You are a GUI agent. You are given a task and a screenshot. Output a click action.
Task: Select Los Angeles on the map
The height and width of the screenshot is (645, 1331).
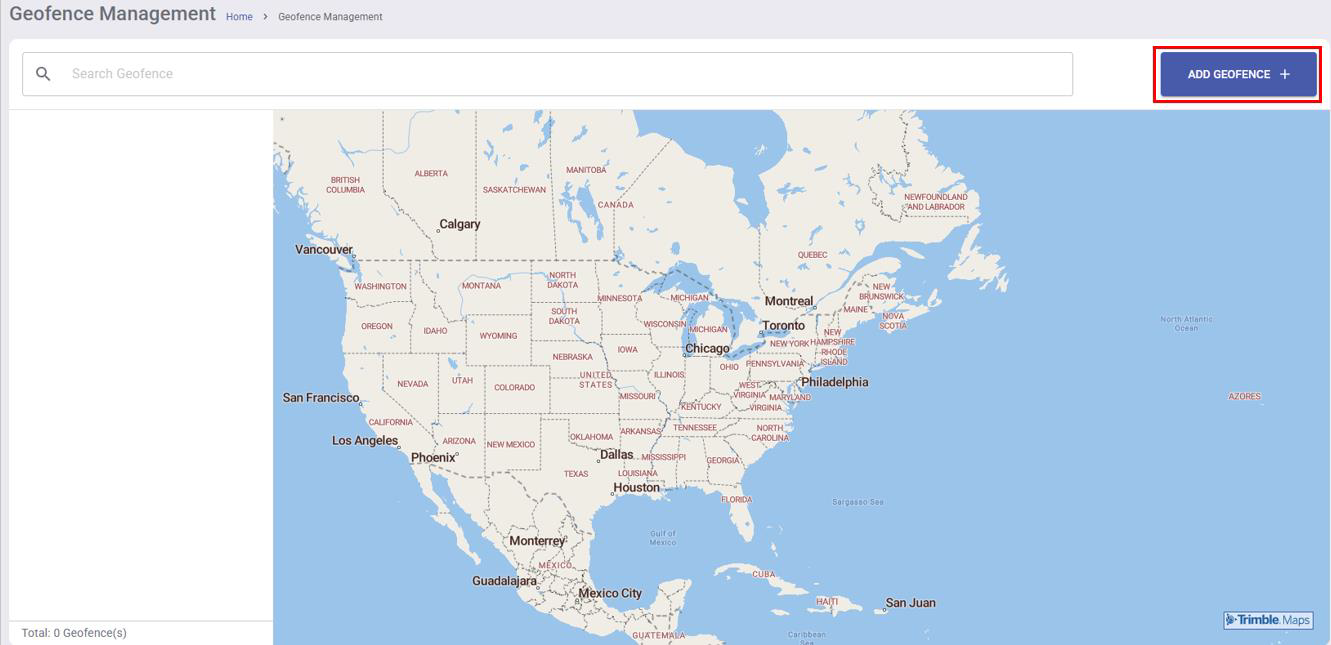tap(365, 441)
